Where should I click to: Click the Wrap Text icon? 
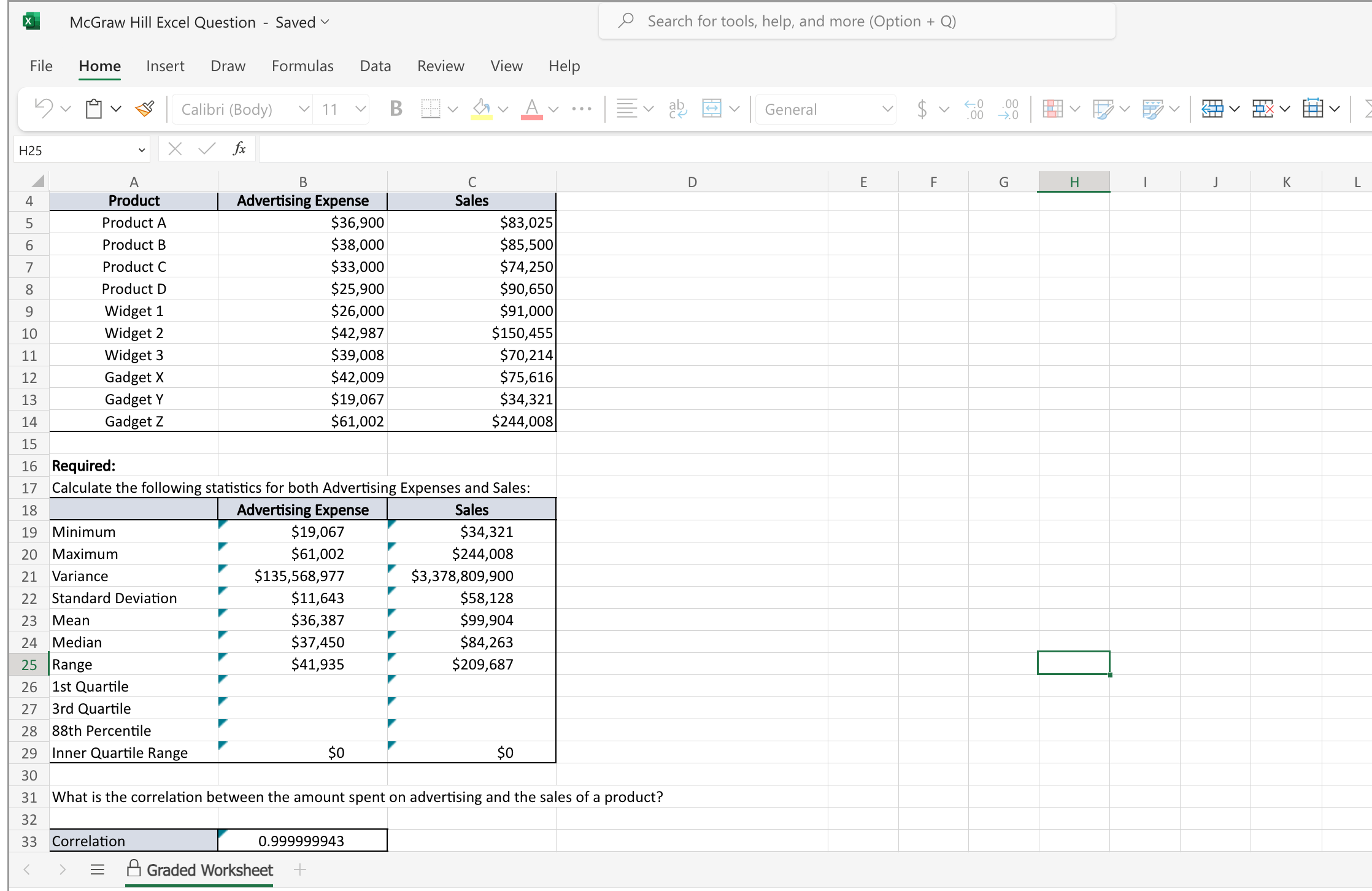coord(677,109)
